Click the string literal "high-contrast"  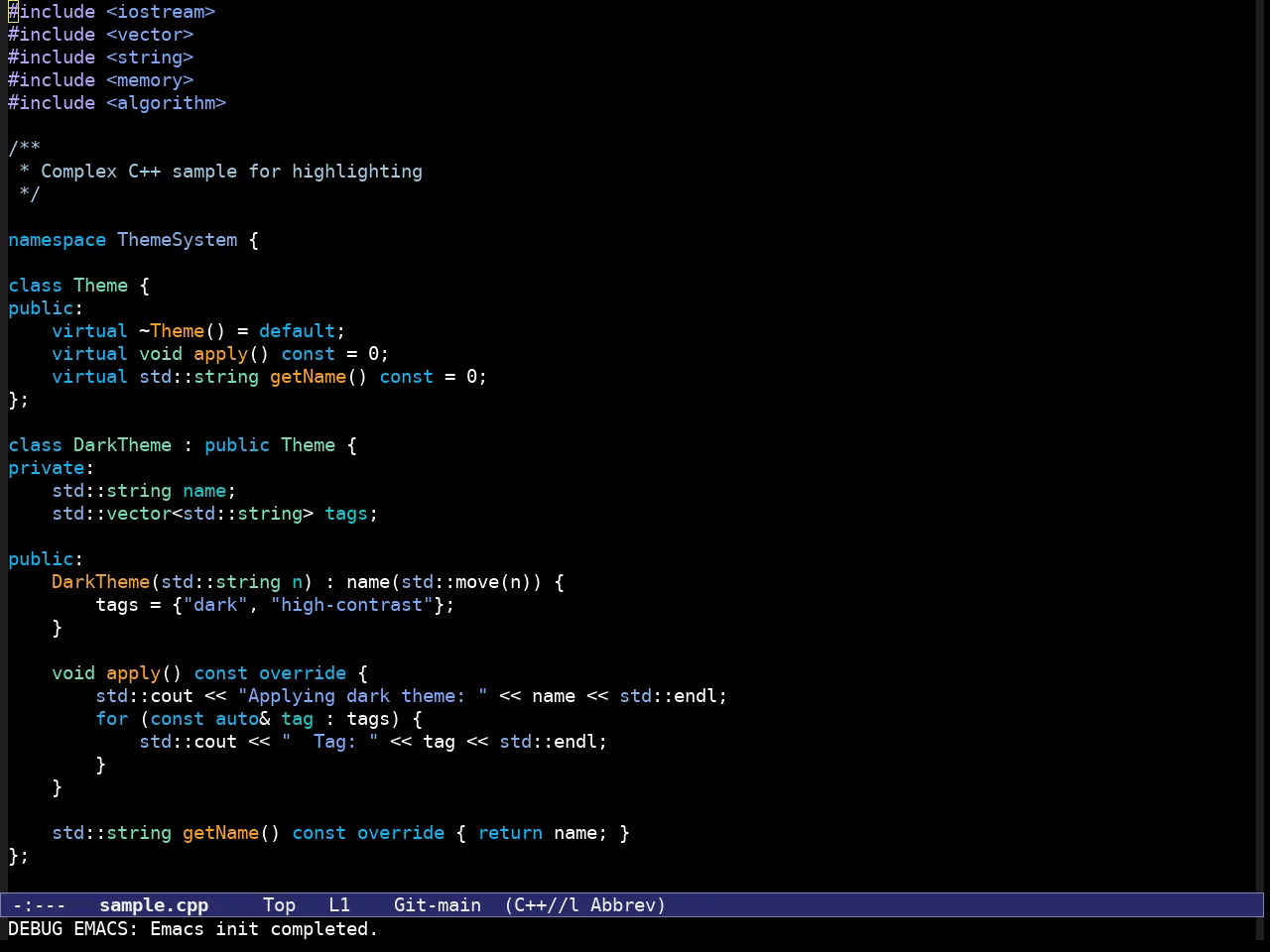click(352, 605)
